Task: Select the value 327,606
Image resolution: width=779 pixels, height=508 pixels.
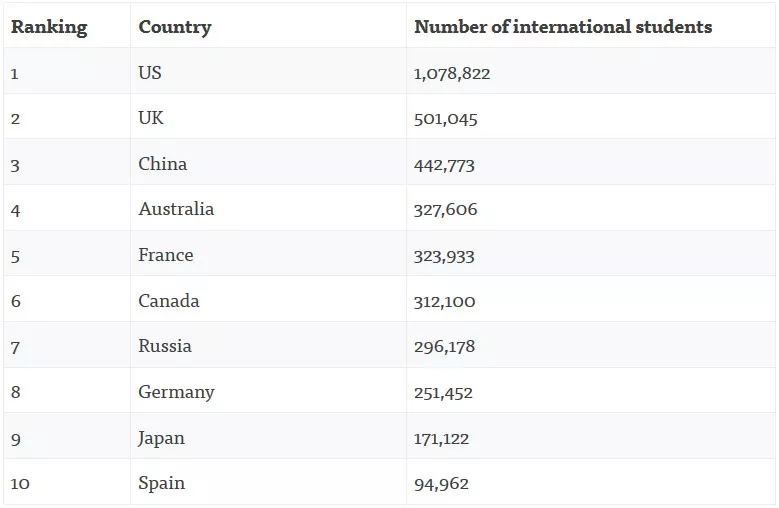Action: click(x=446, y=210)
